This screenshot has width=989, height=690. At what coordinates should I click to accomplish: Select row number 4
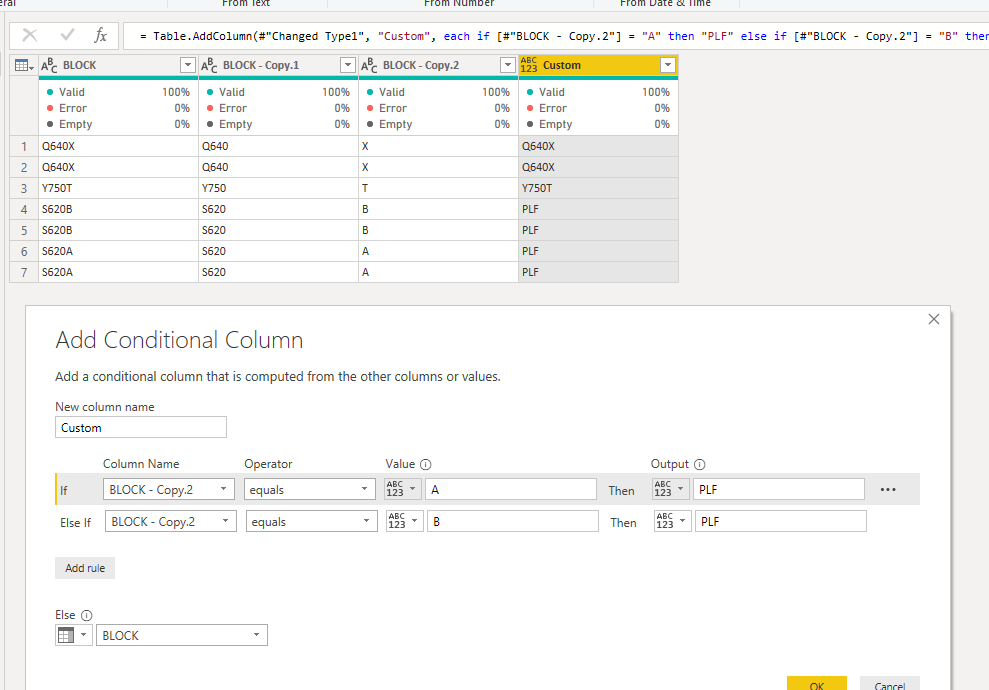point(24,209)
